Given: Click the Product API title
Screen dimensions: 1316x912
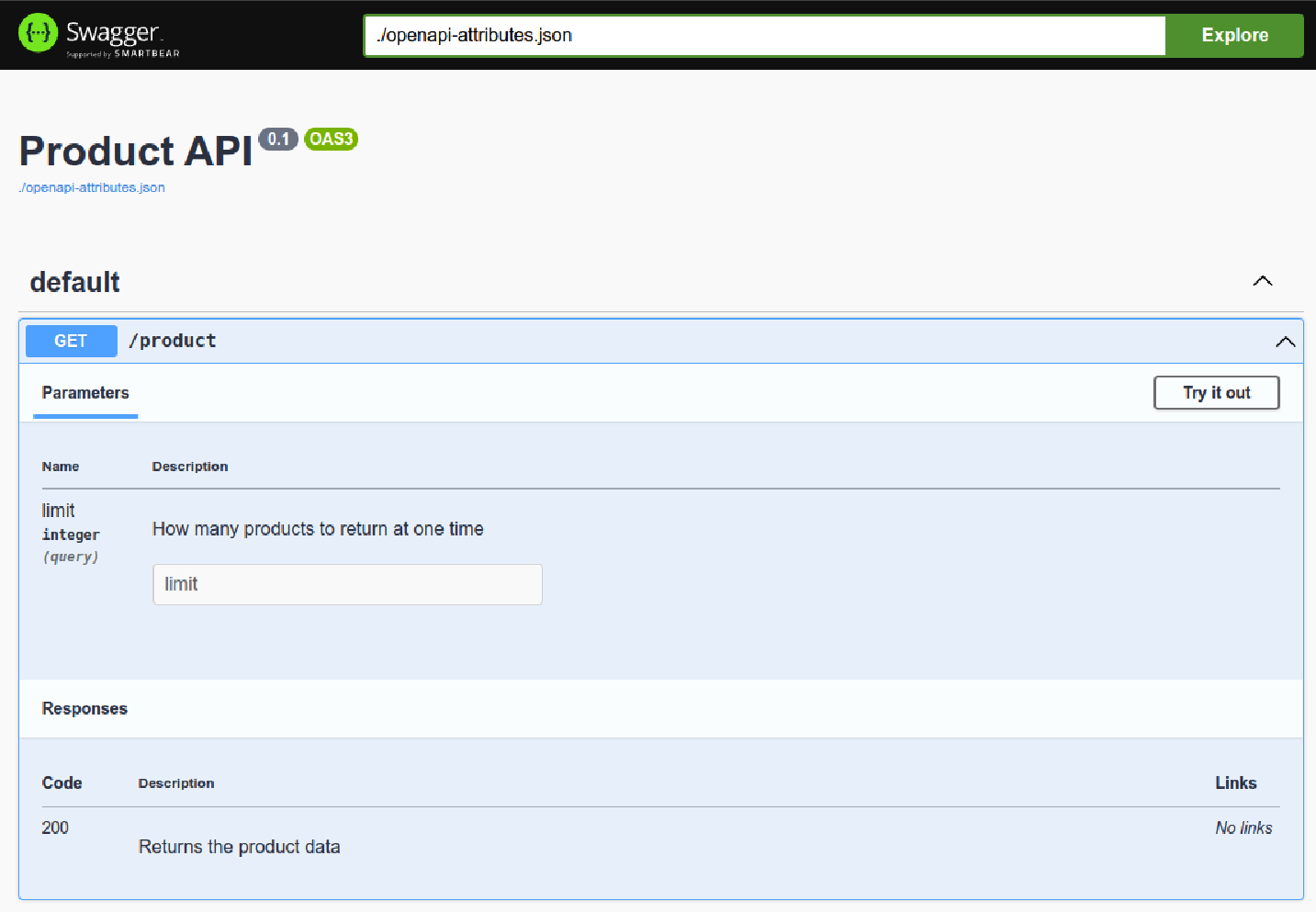Looking at the screenshot, I should point(136,152).
